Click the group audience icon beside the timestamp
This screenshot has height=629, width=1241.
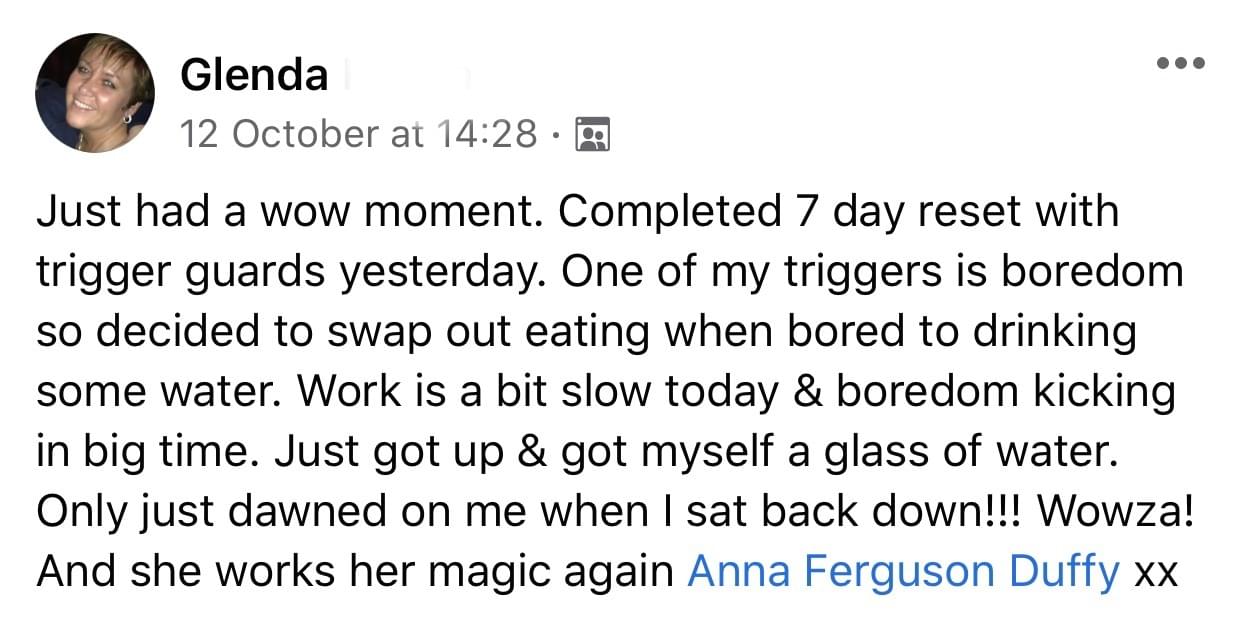pyautogui.click(x=593, y=133)
